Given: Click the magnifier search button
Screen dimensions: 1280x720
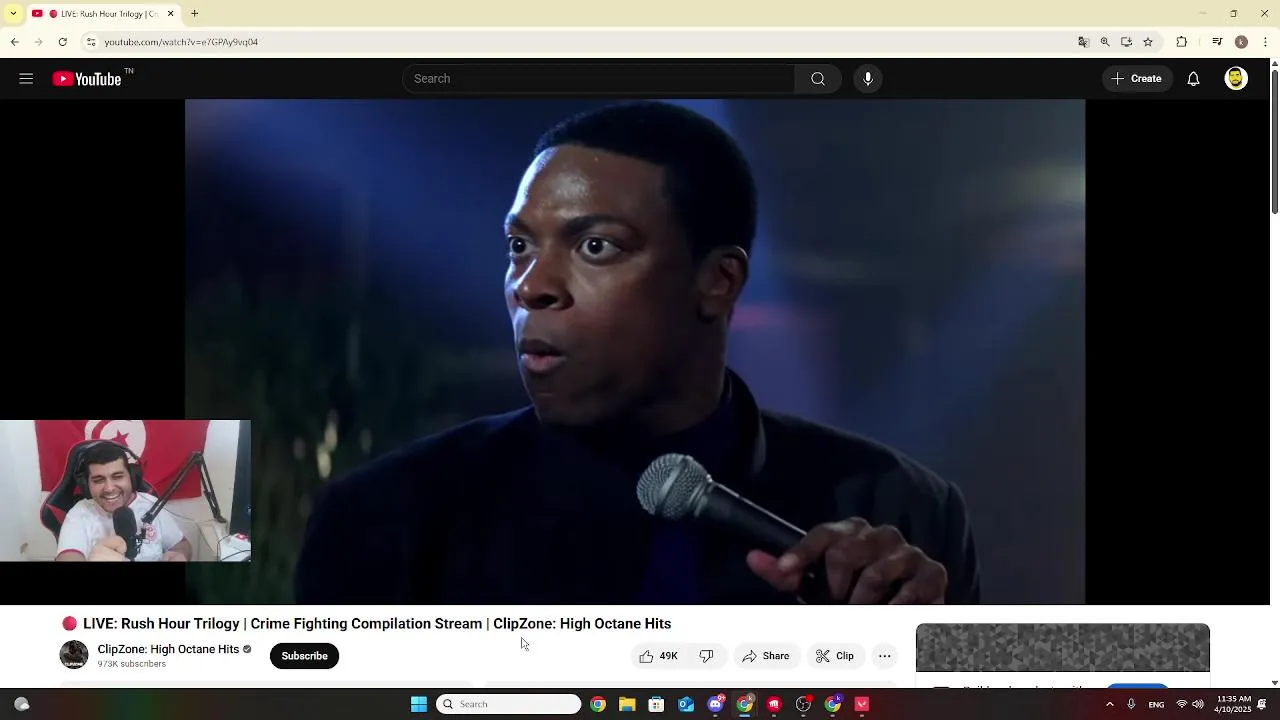Looking at the screenshot, I should (x=818, y=79).
